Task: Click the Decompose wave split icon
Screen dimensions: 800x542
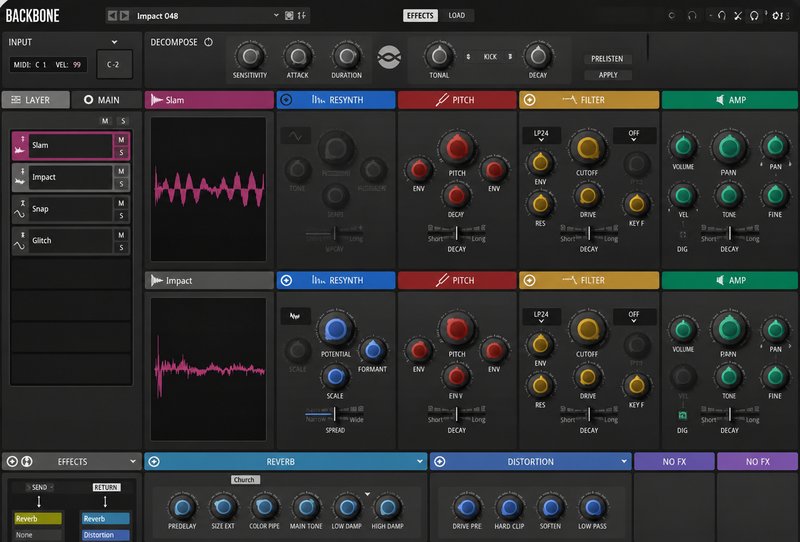Action: (x=389, y=57)
